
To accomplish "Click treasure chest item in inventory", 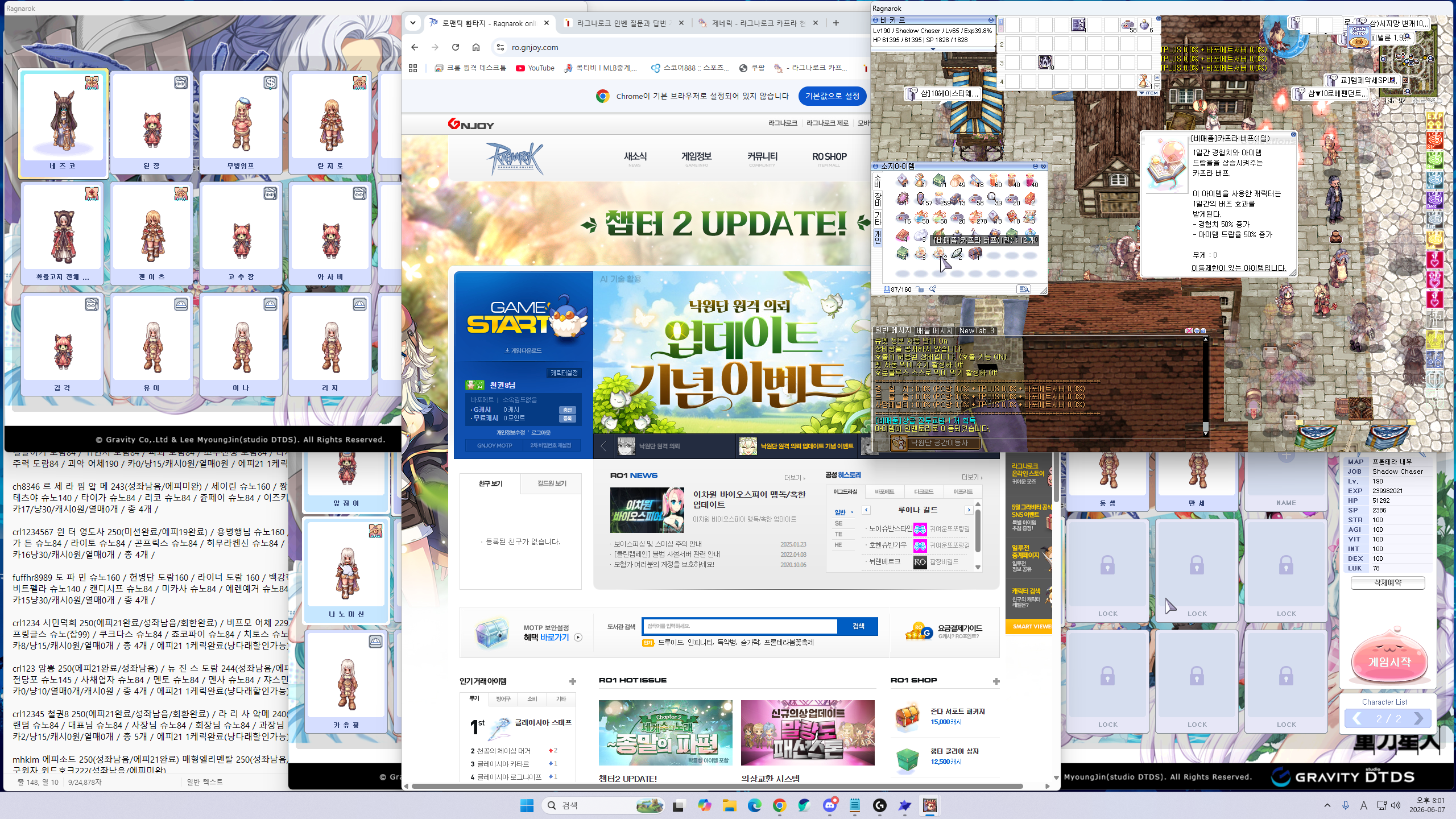I will pos(975,253).
